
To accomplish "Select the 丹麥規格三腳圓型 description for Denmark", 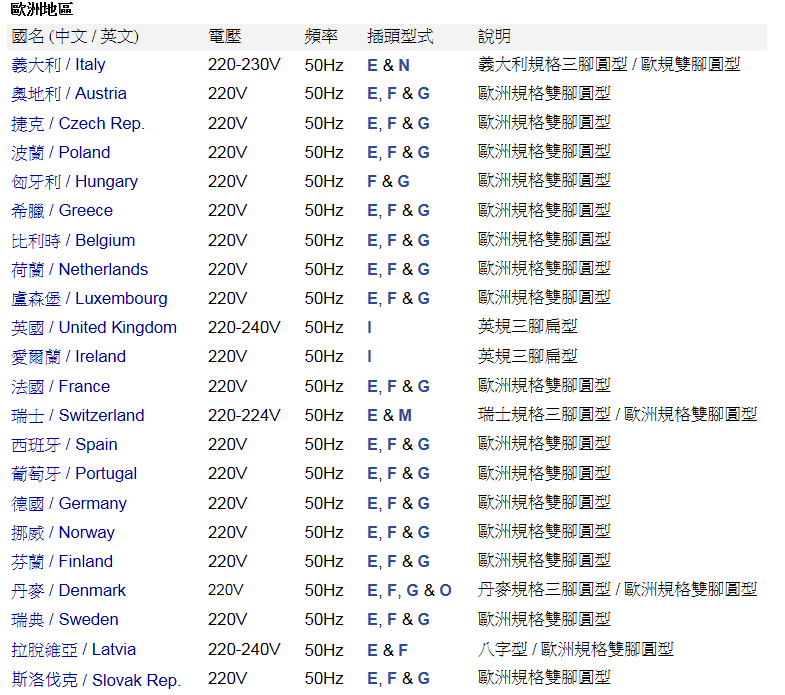I will [x=544, y=589].
